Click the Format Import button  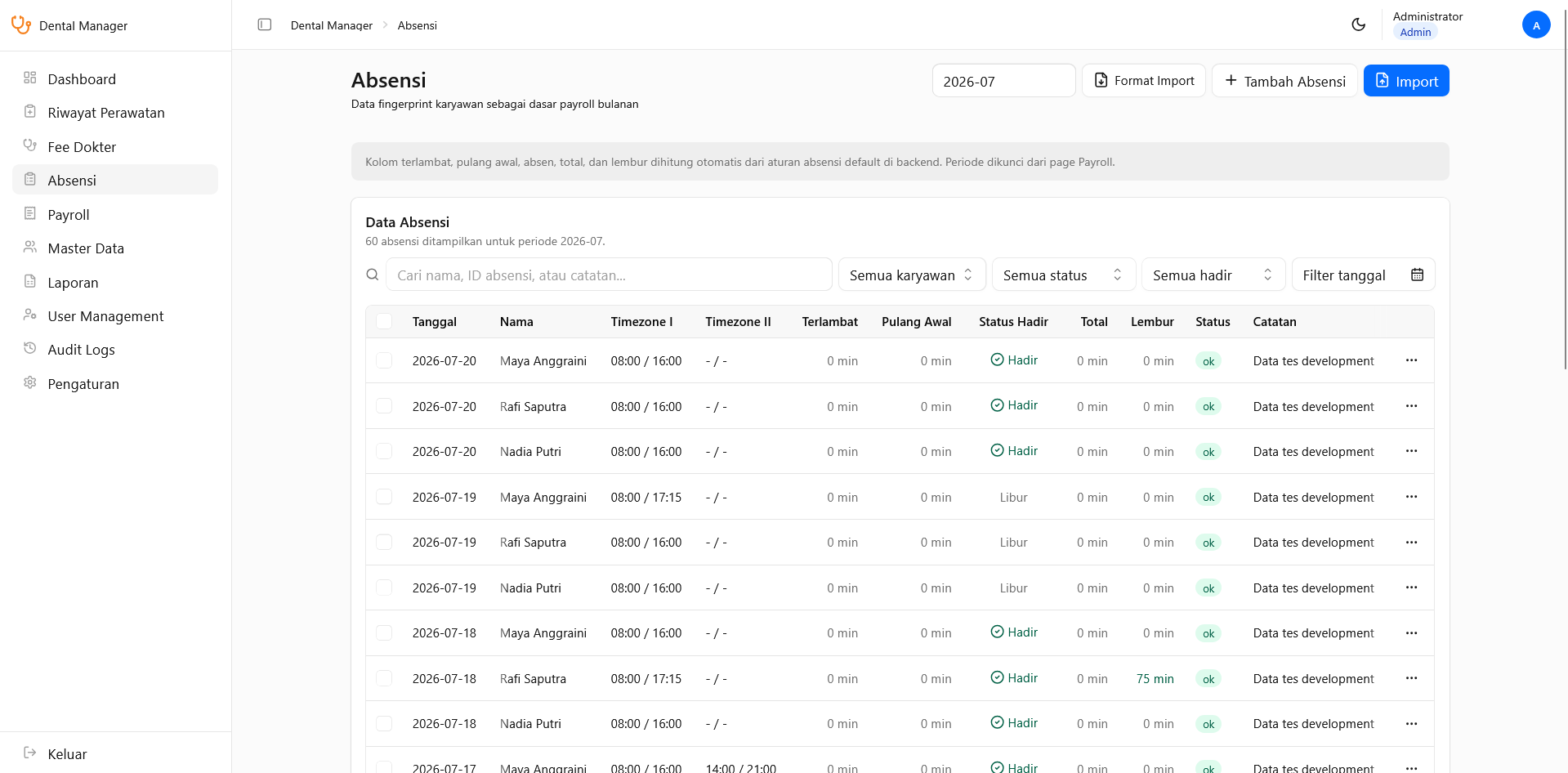coord(1144,80)
